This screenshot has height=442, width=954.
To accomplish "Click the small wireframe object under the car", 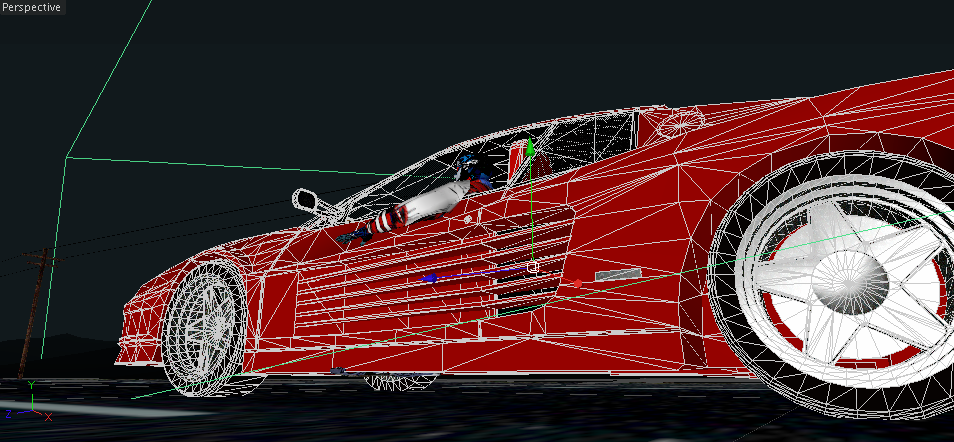I will pyautogui.click(x=400, y=381).
